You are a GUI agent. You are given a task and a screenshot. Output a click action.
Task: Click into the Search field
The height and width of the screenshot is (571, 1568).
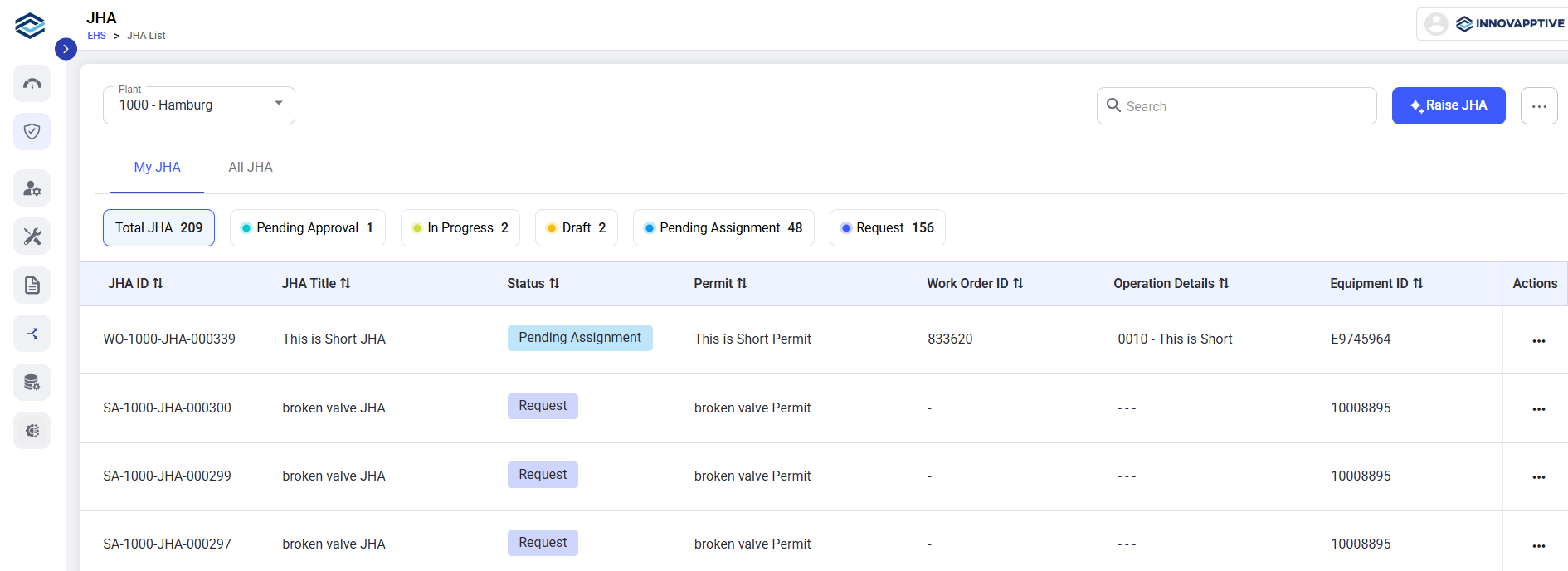tap(1237, 106)
